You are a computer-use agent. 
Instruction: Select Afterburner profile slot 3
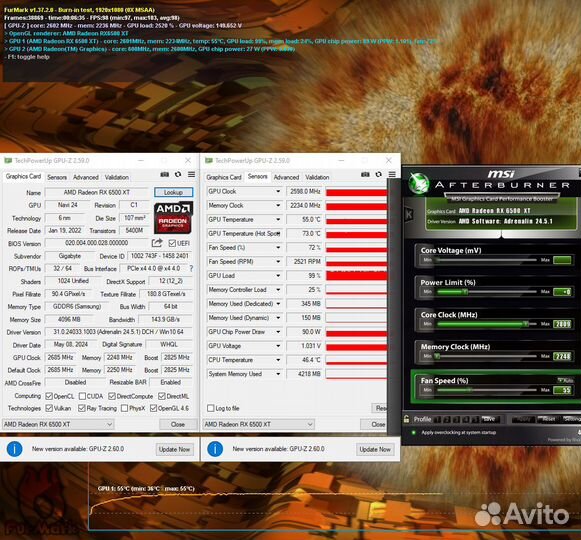click(x=456, y=419)
